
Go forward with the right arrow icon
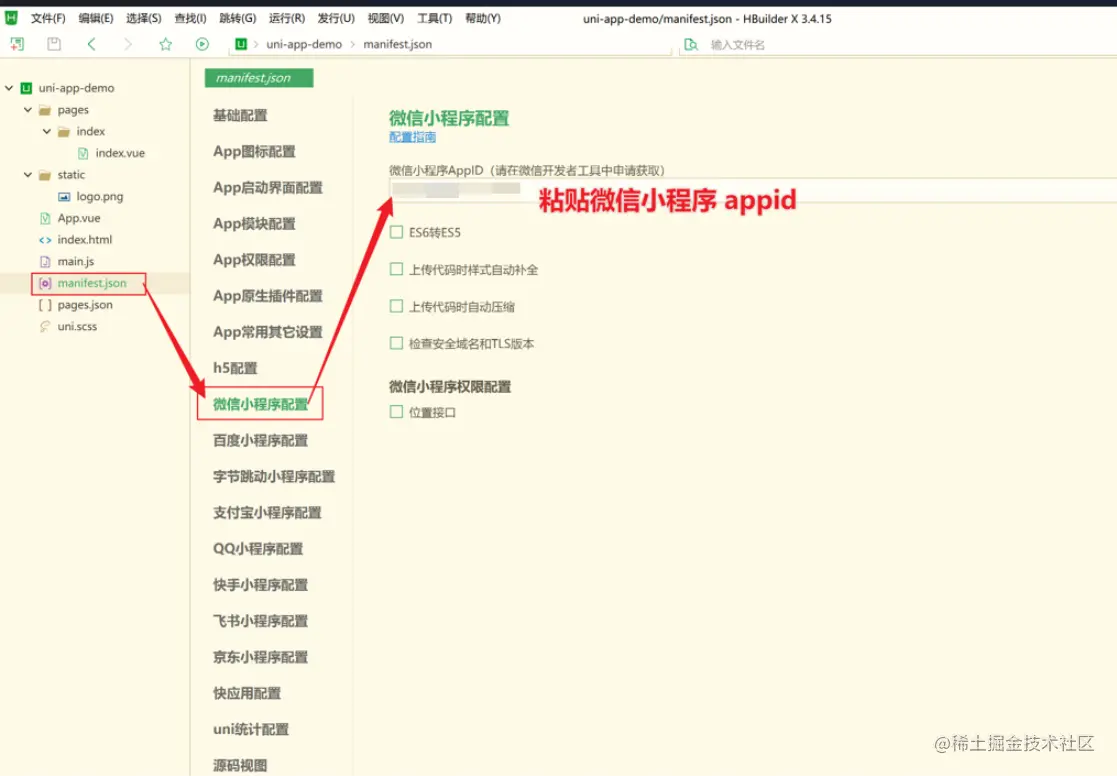click(x=128, y=44)
